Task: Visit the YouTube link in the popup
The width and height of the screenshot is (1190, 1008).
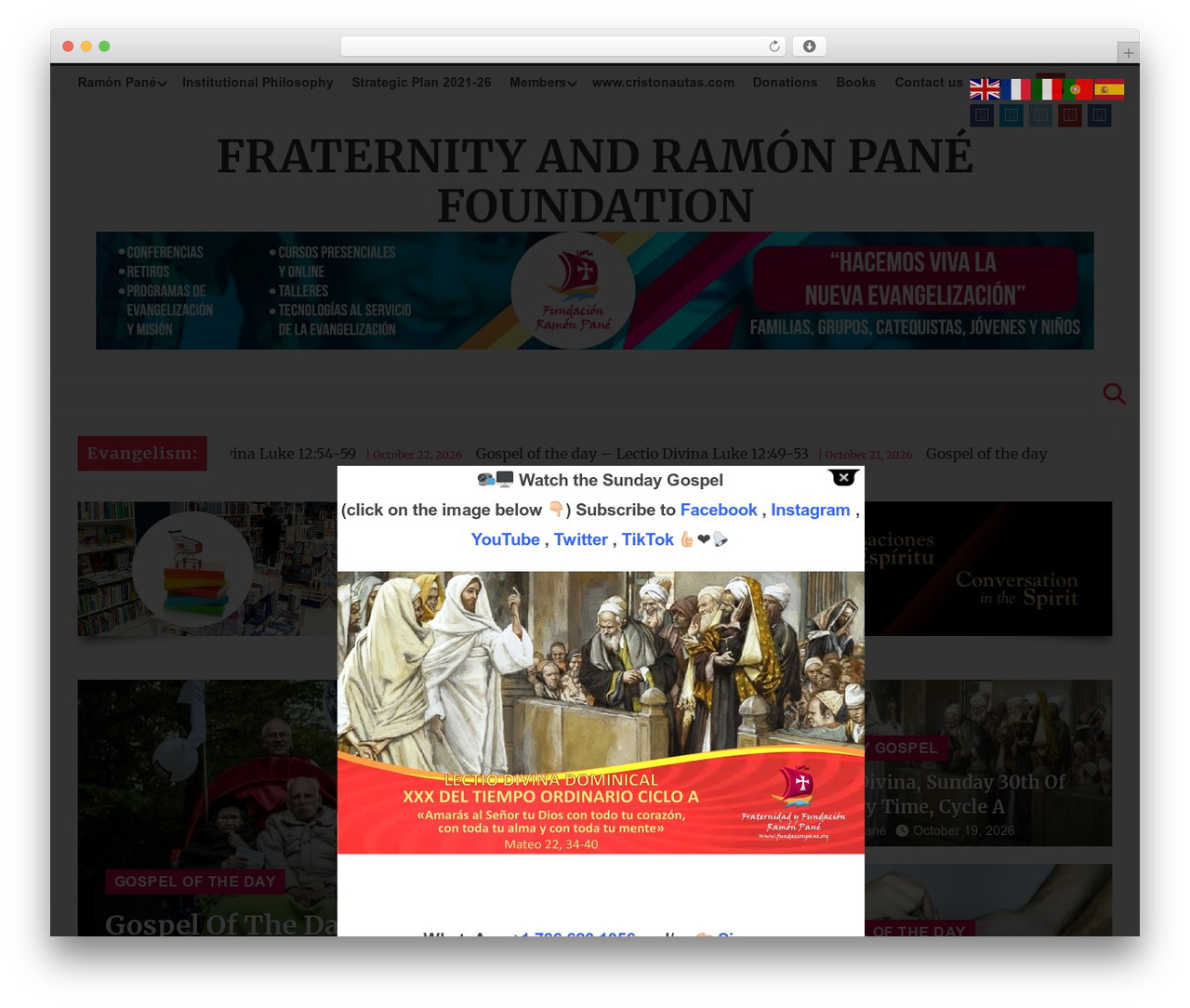Action: (505, 539)
